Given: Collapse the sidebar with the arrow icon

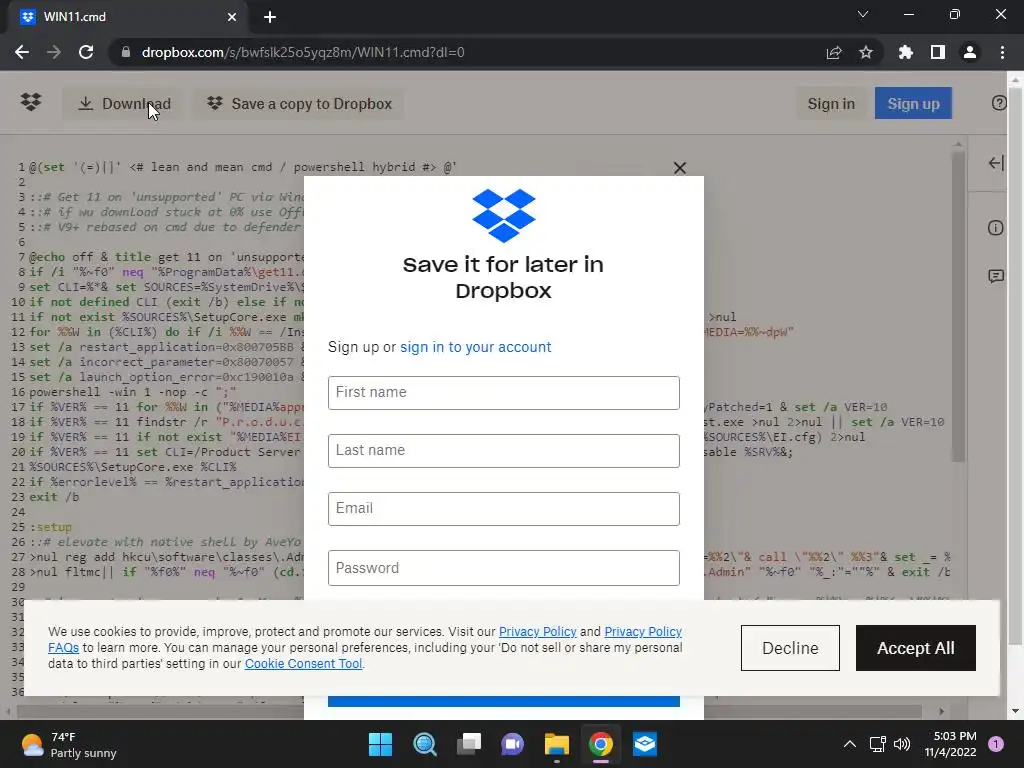Looking at the screenshot, I should pos(995,163).
